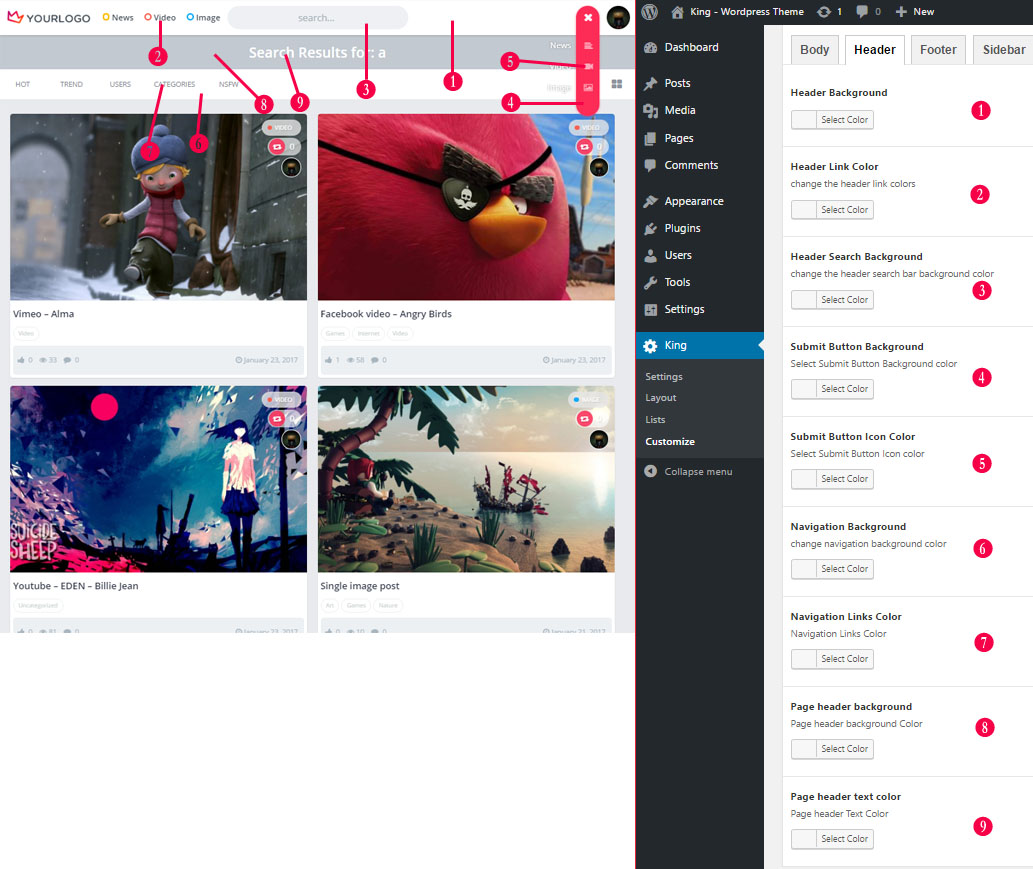Click the YOURLOGO site logo
The height and width of the screenshot is (869, 1033).
[49, 17]
